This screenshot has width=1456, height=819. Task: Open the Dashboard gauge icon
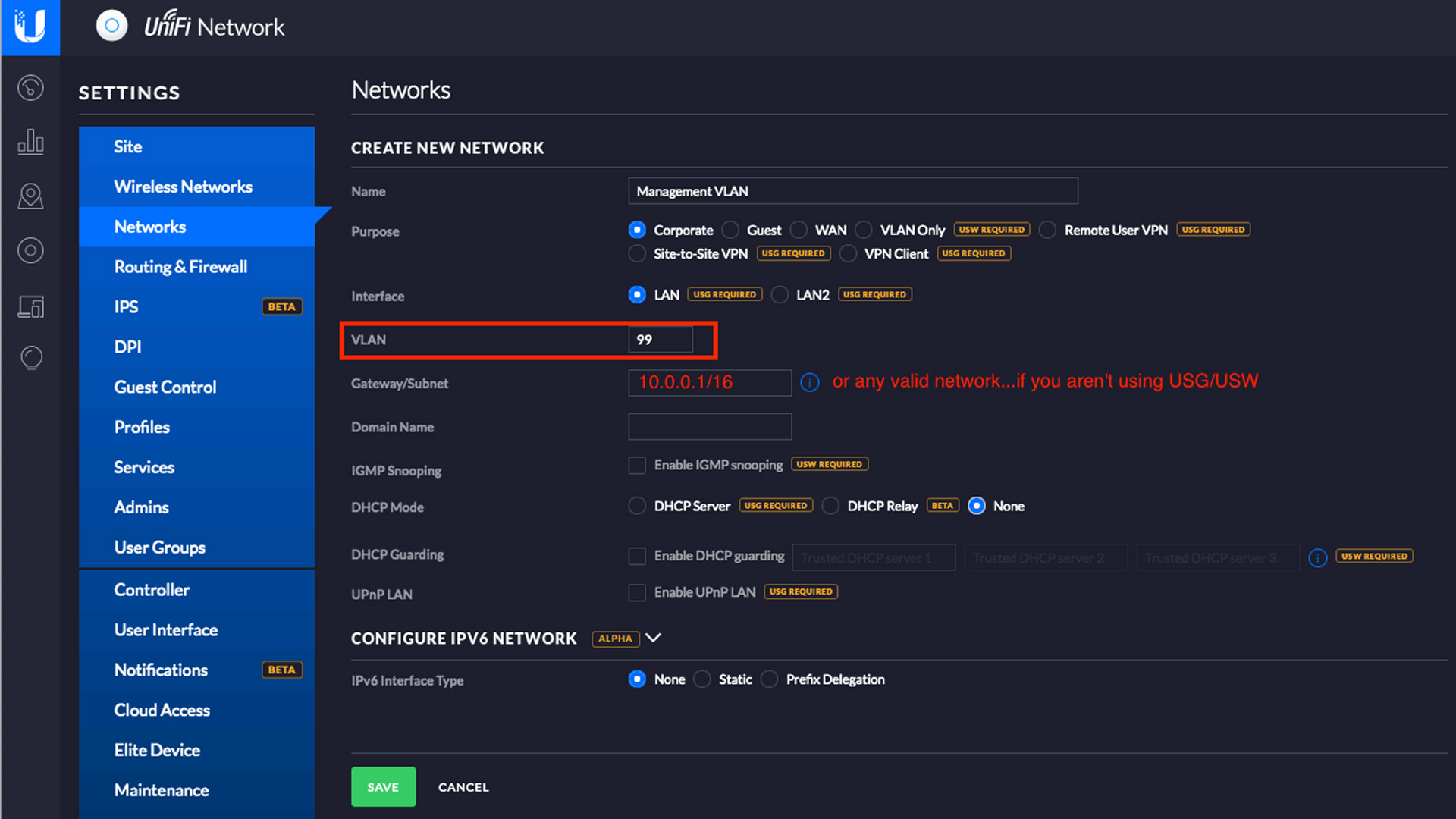click(30, 88)
